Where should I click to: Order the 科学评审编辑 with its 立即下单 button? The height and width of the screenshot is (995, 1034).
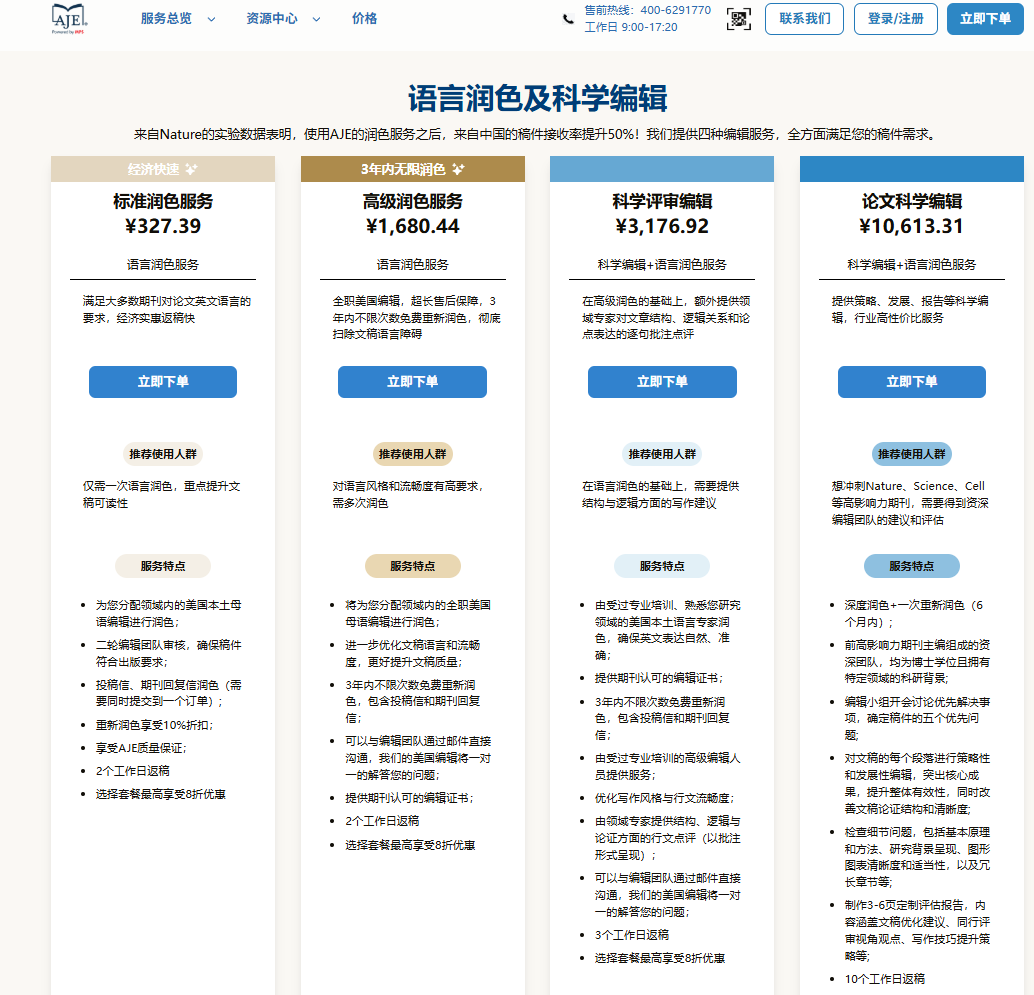click(x=662, y=382)
